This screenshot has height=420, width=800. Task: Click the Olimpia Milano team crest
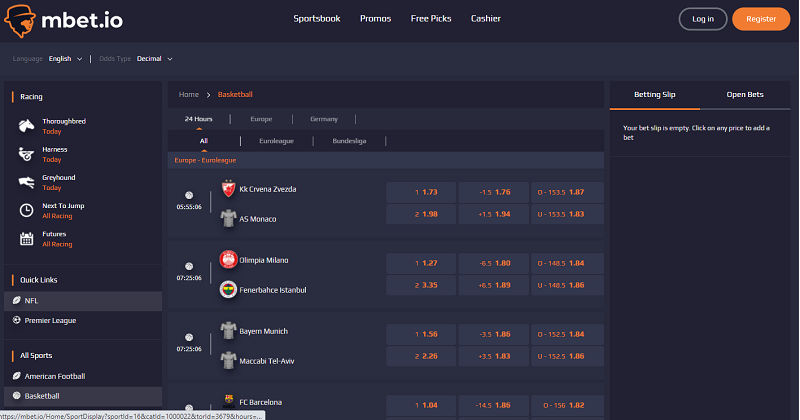pyautogui.click(x=228, y=260)
